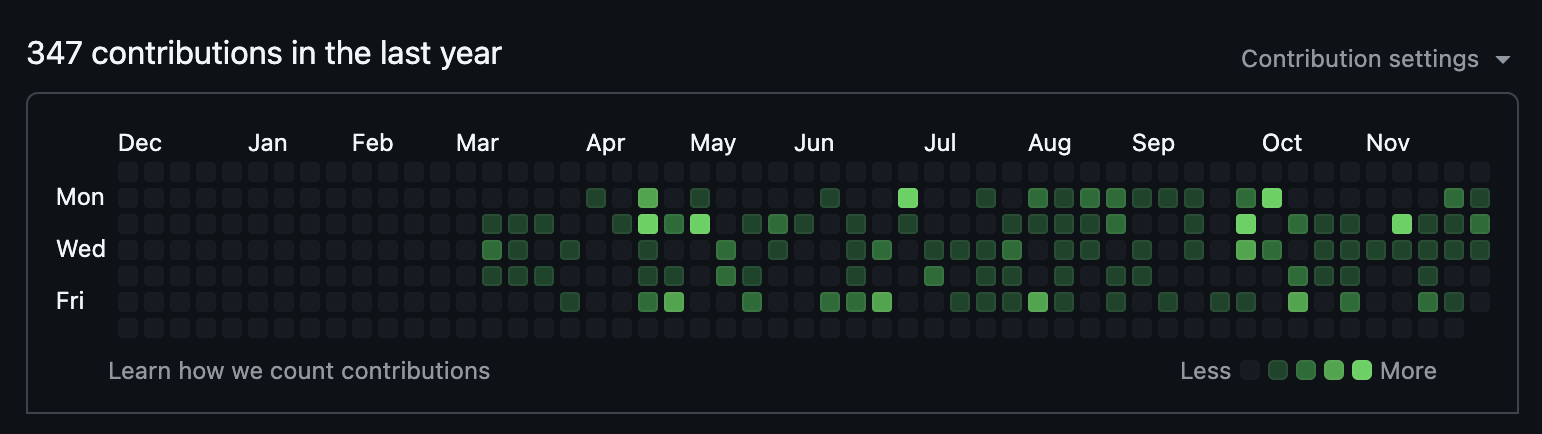Click the Feb month label

(372, 143)
